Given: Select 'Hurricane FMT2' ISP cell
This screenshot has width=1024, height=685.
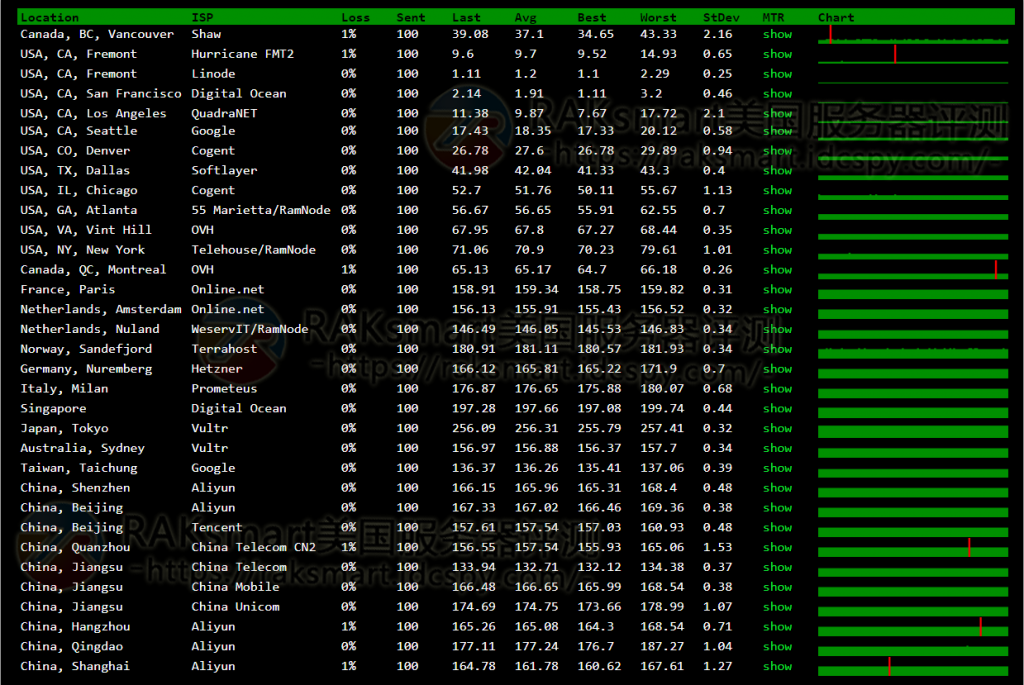Looking at the screenshot, I should (x=242, y=54).
